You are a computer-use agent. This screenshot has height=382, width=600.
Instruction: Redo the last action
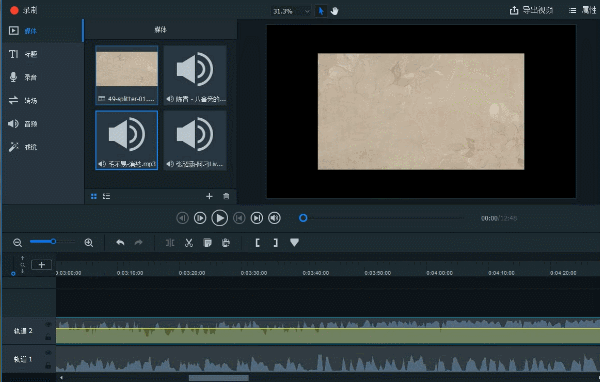click(x=139, y=243)
